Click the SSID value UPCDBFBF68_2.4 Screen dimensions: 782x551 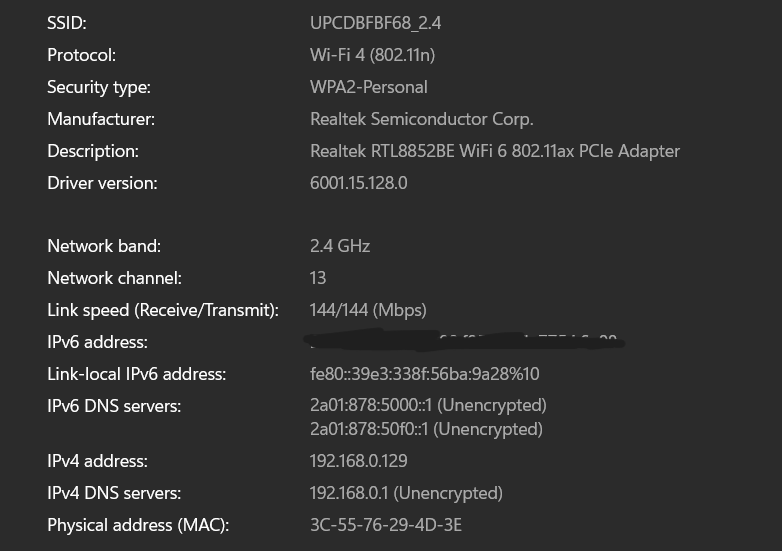click(x=376, y=23)
